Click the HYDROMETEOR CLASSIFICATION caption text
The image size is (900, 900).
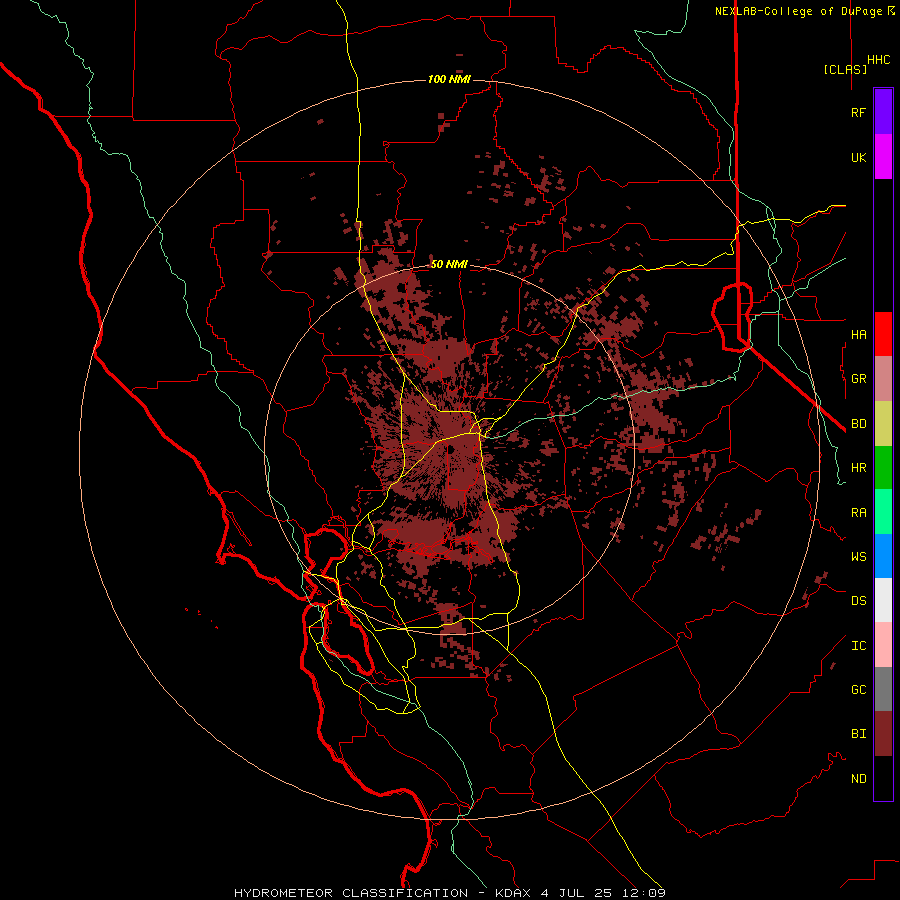351,893
